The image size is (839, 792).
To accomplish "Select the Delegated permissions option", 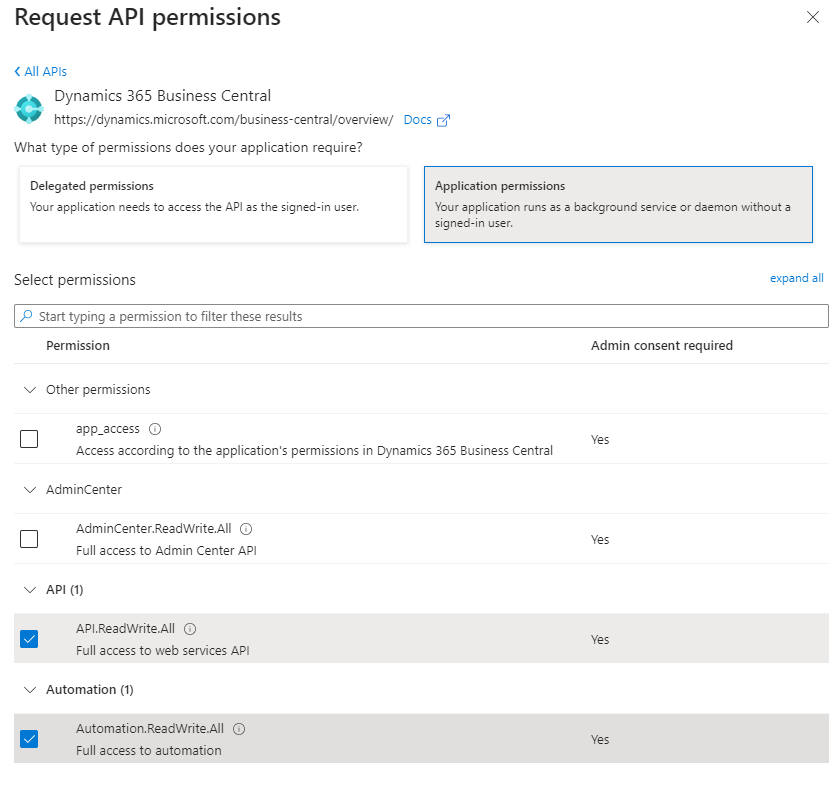I will 213,204.
